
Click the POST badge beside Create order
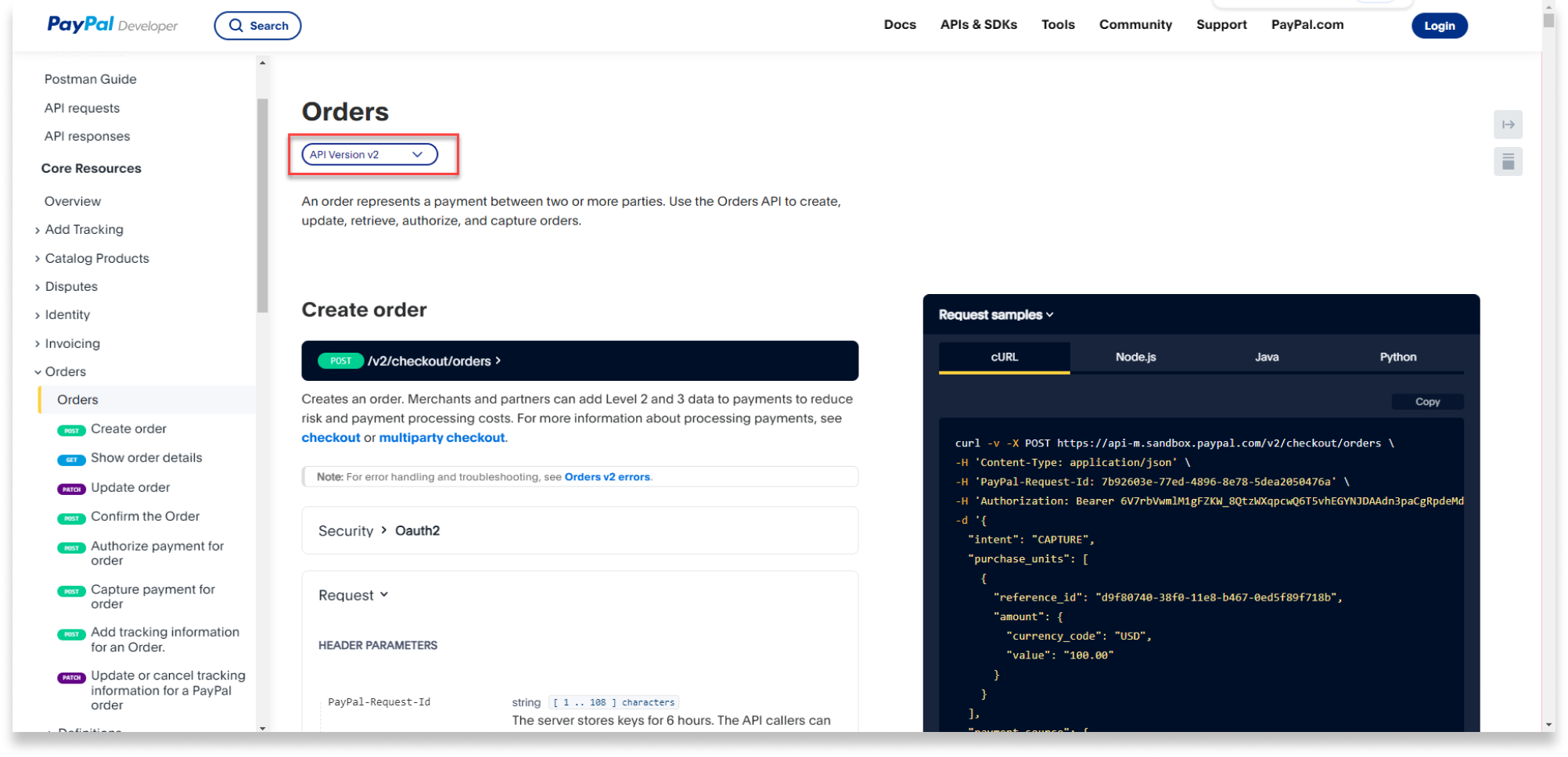click(71, 430)
